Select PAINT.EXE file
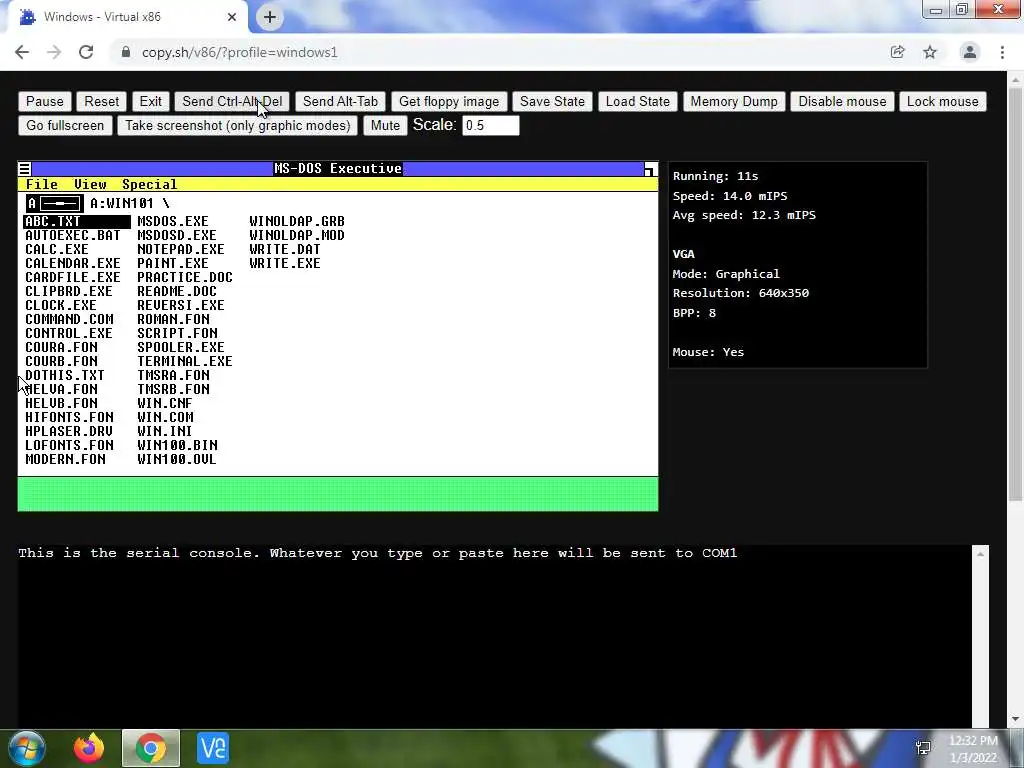This screenshot has height=768, width=1024. (173, 263)
